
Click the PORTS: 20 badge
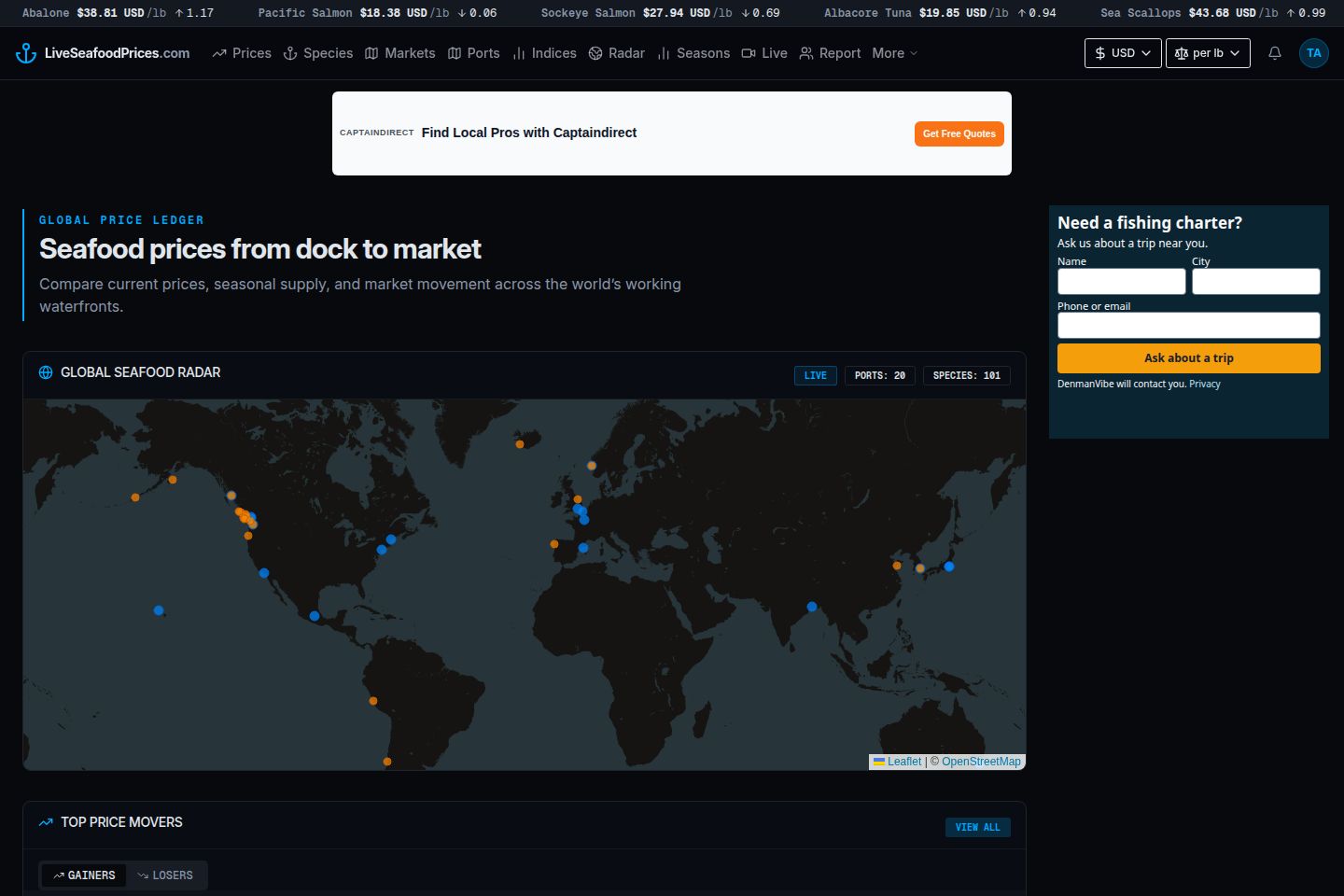coord(880,375)
